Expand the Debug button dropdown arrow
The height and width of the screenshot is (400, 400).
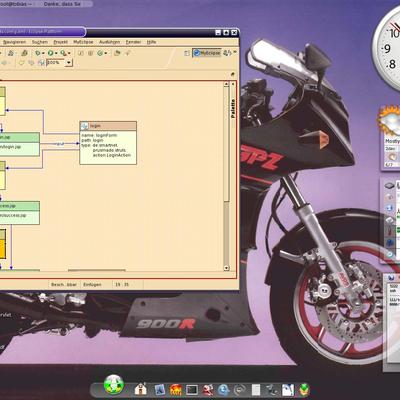(43, 53)
